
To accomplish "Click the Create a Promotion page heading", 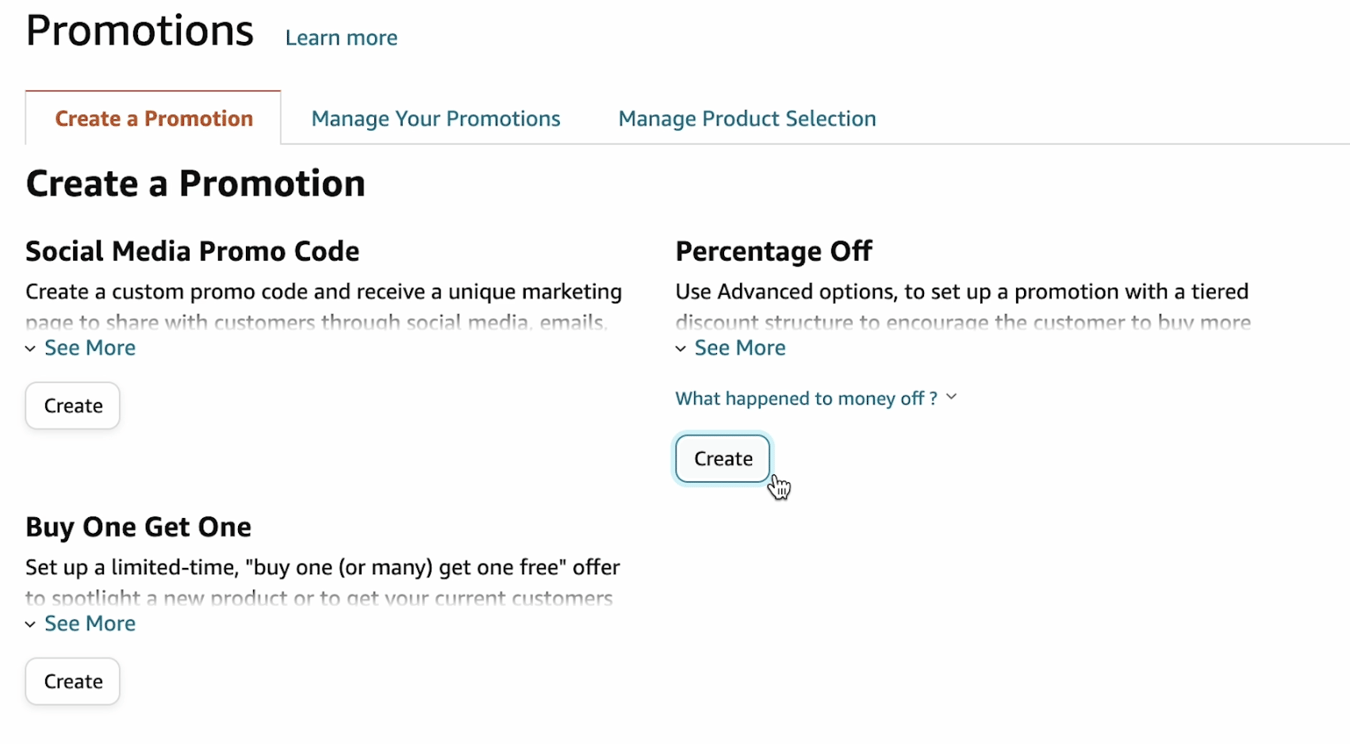I will 195,183.
